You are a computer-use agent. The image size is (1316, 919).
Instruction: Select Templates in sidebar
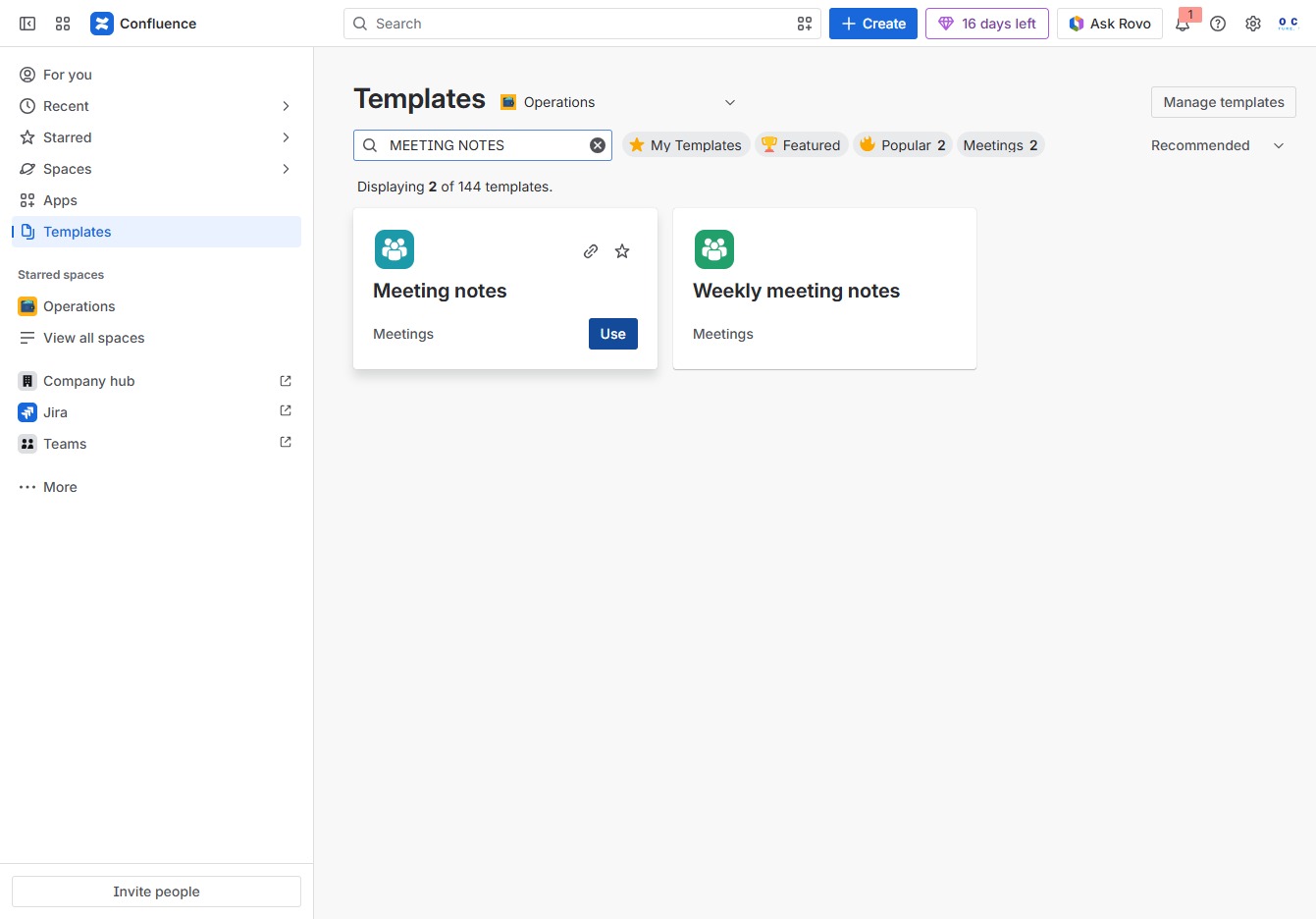coord(156,232)
